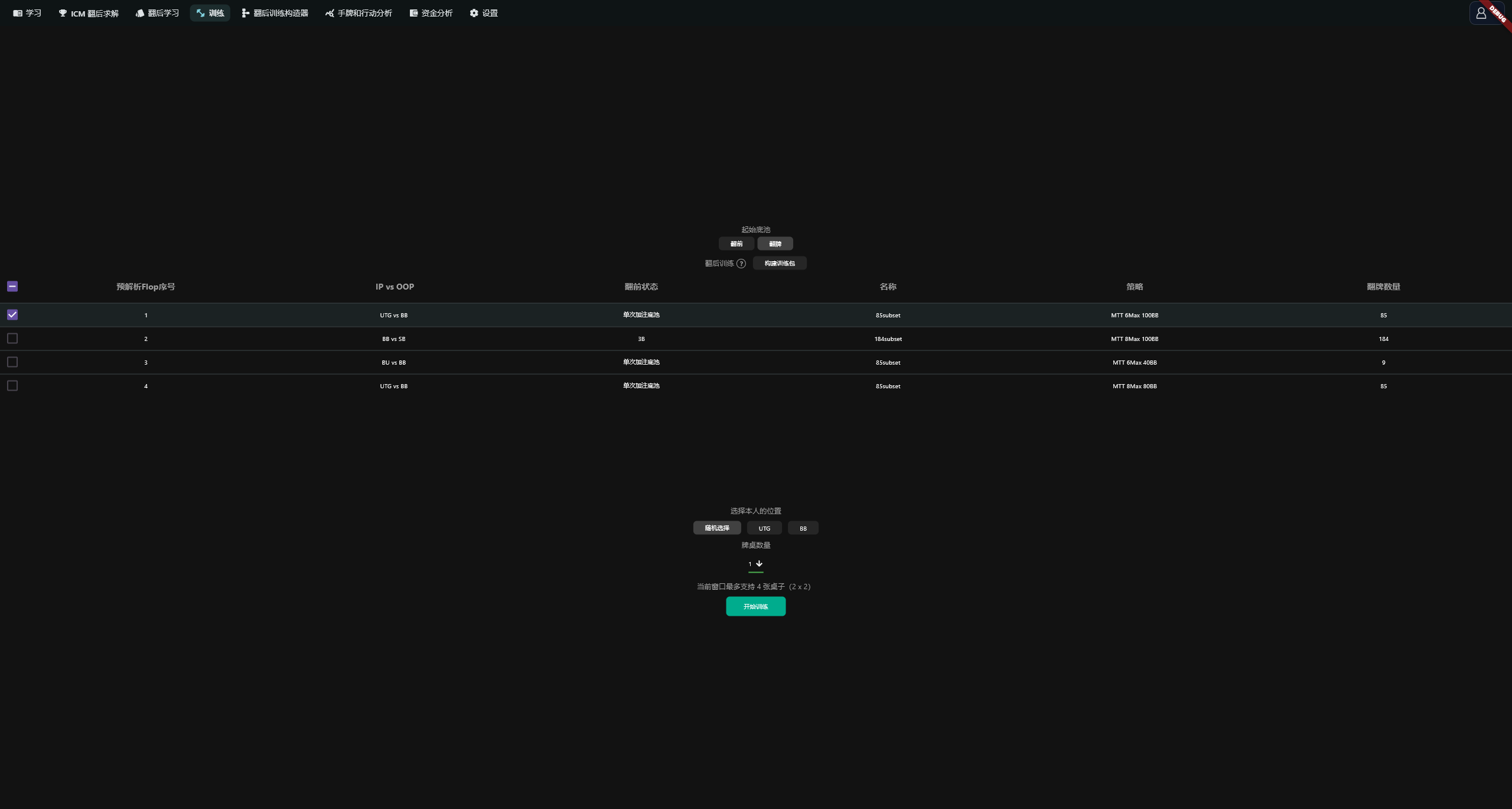Select 翻牌 as starting pot
The image size is (1512, 809).
775,243
